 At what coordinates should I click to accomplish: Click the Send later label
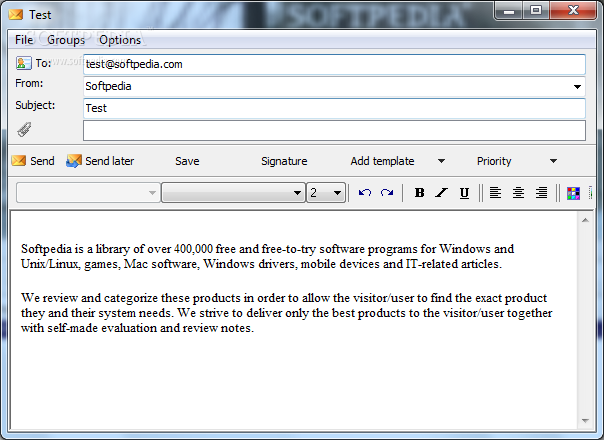pyautogui.click(x=109, y=161)
